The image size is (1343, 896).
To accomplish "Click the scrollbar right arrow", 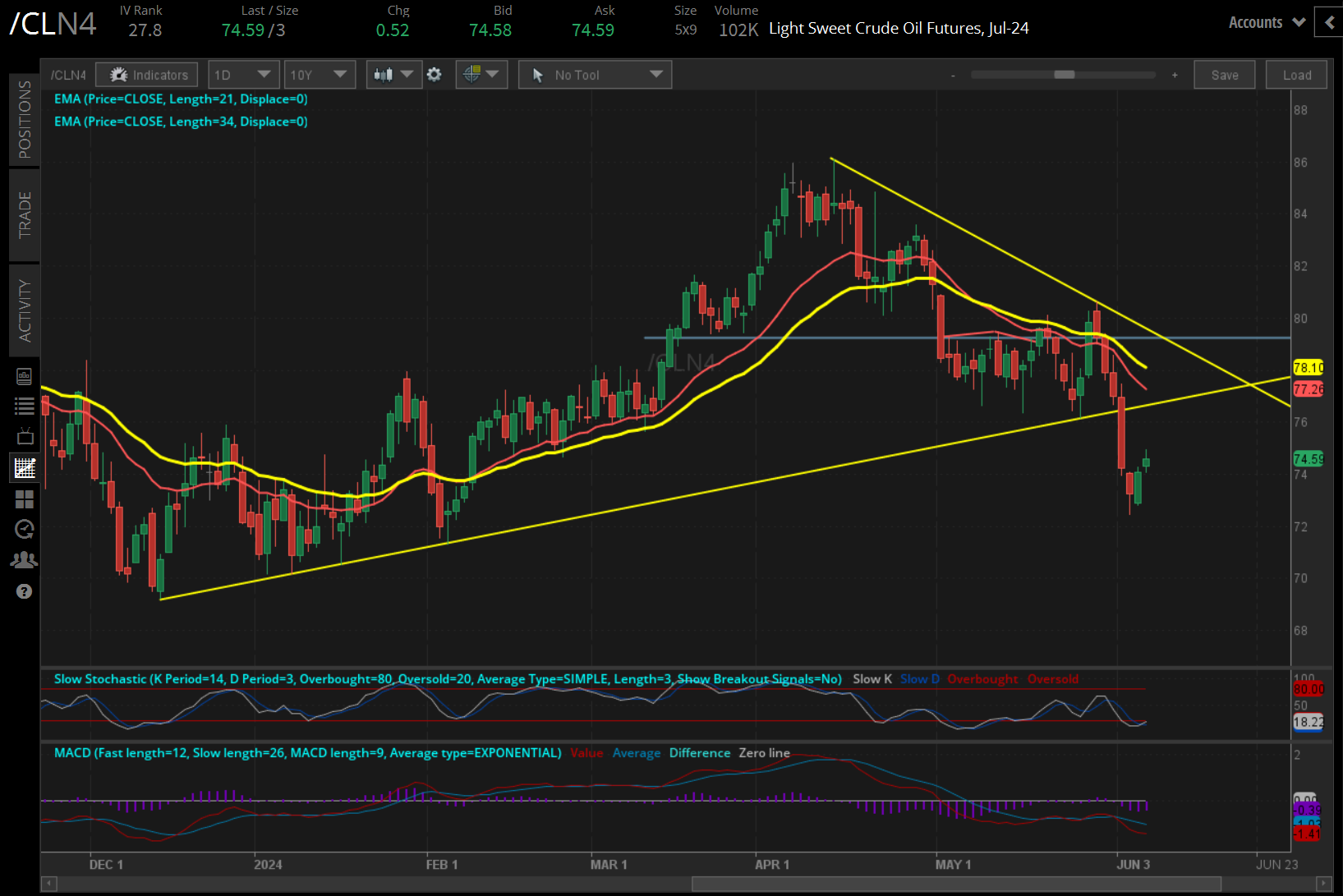I will 1322,884.
